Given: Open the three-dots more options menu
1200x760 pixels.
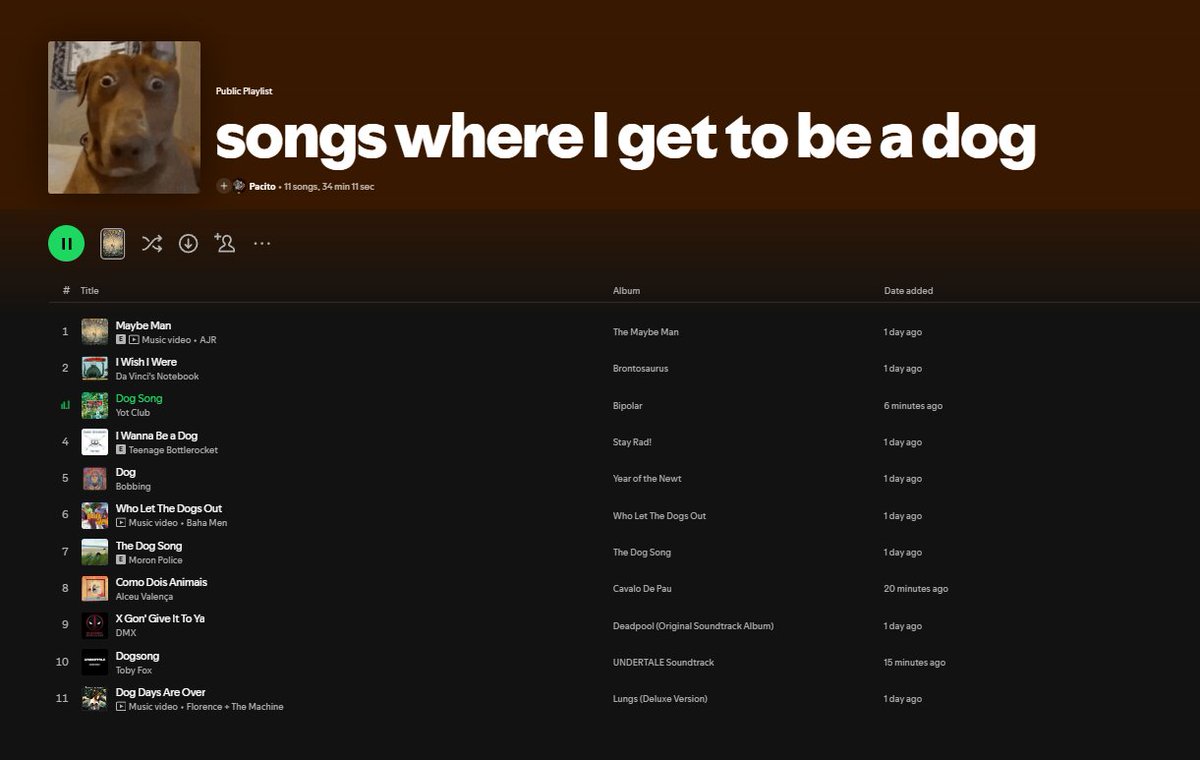Looking at the screenshot, I should coord(262,243).
